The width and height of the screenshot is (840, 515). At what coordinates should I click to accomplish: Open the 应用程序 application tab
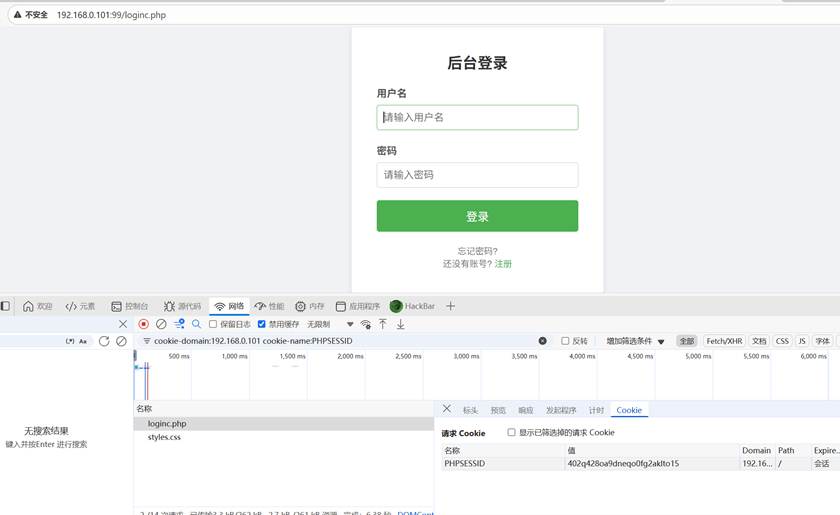point(357,306)
